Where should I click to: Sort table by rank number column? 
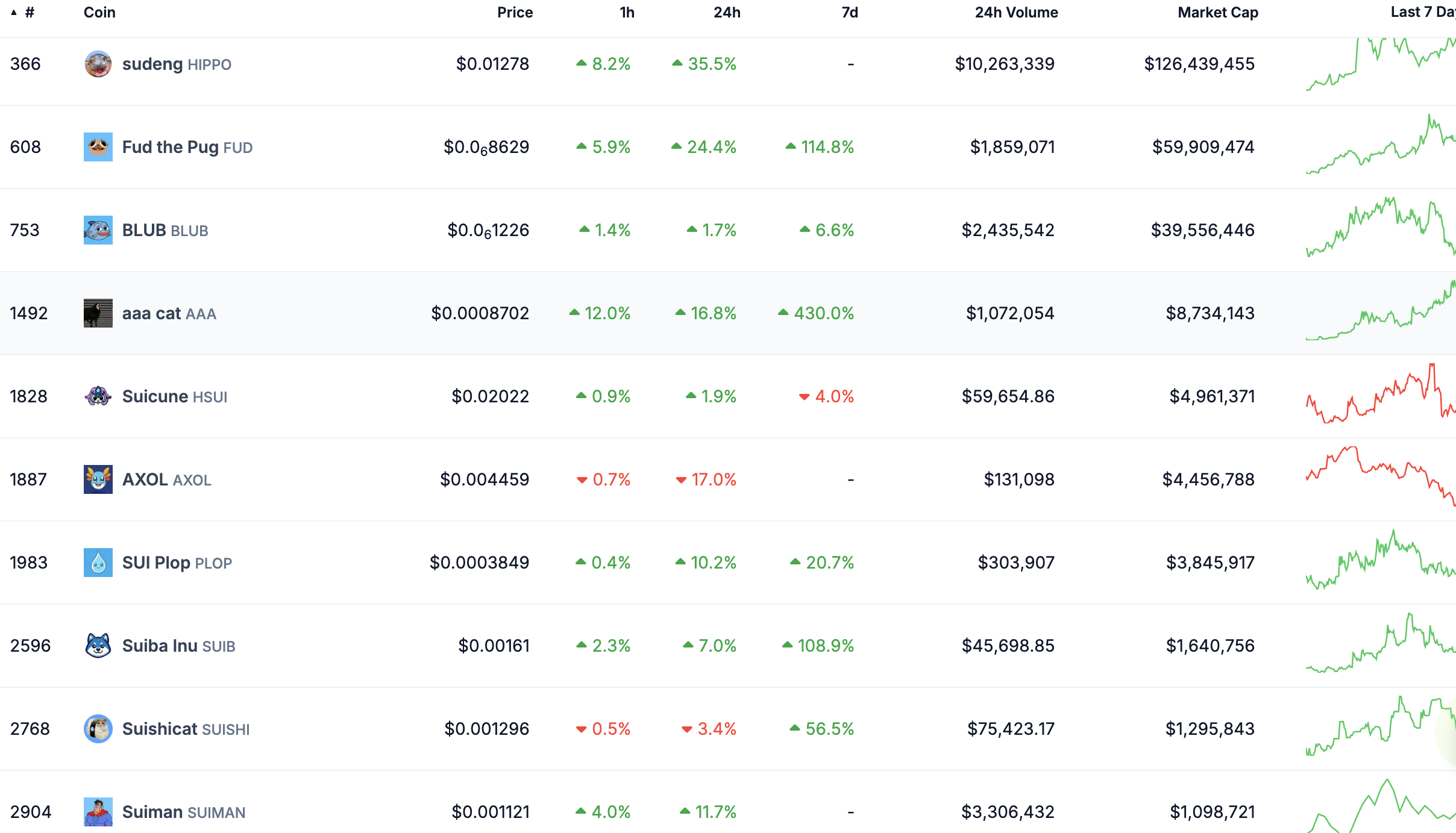pos(29,13)
